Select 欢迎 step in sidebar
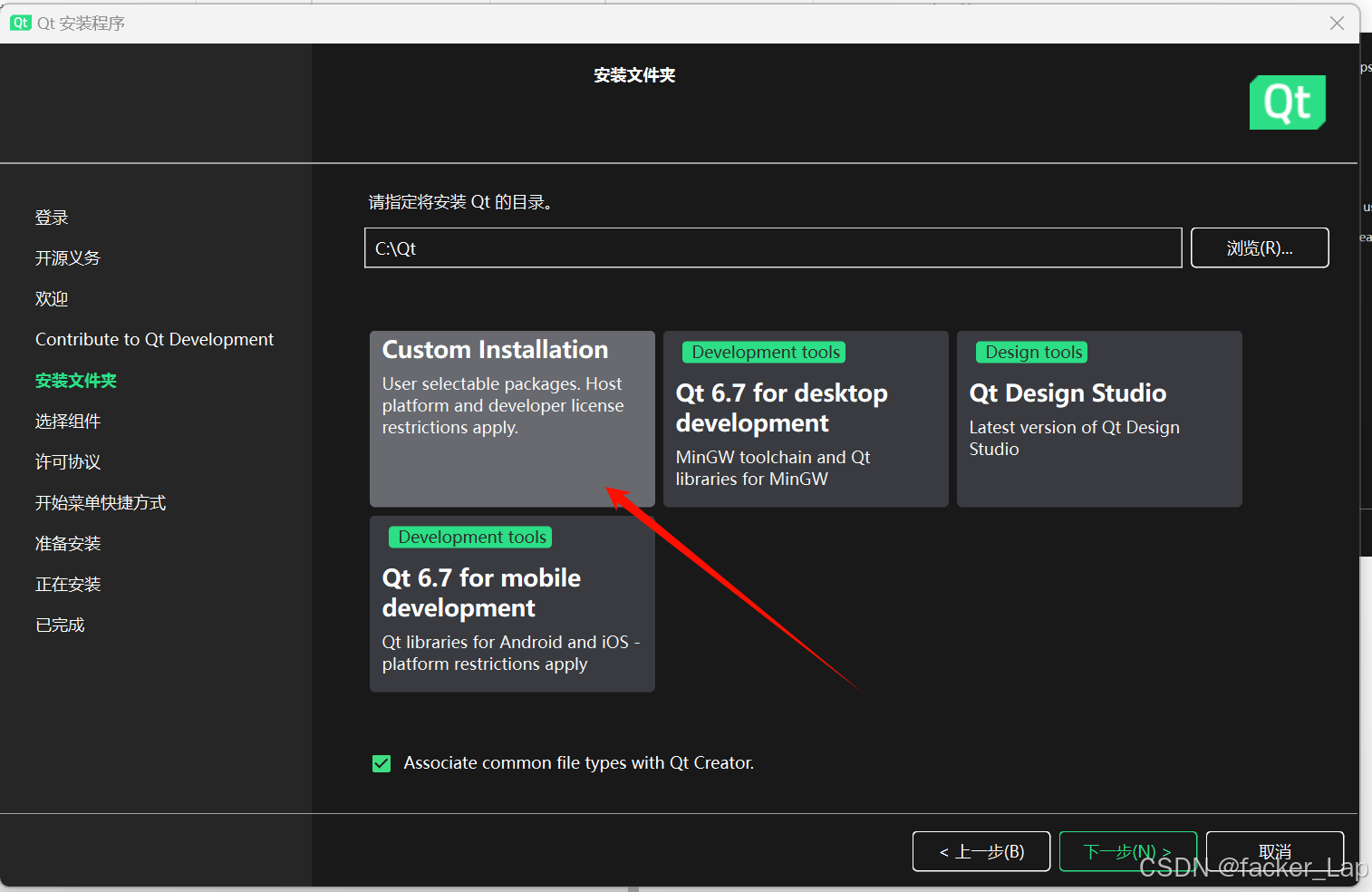 click(52, 299)
